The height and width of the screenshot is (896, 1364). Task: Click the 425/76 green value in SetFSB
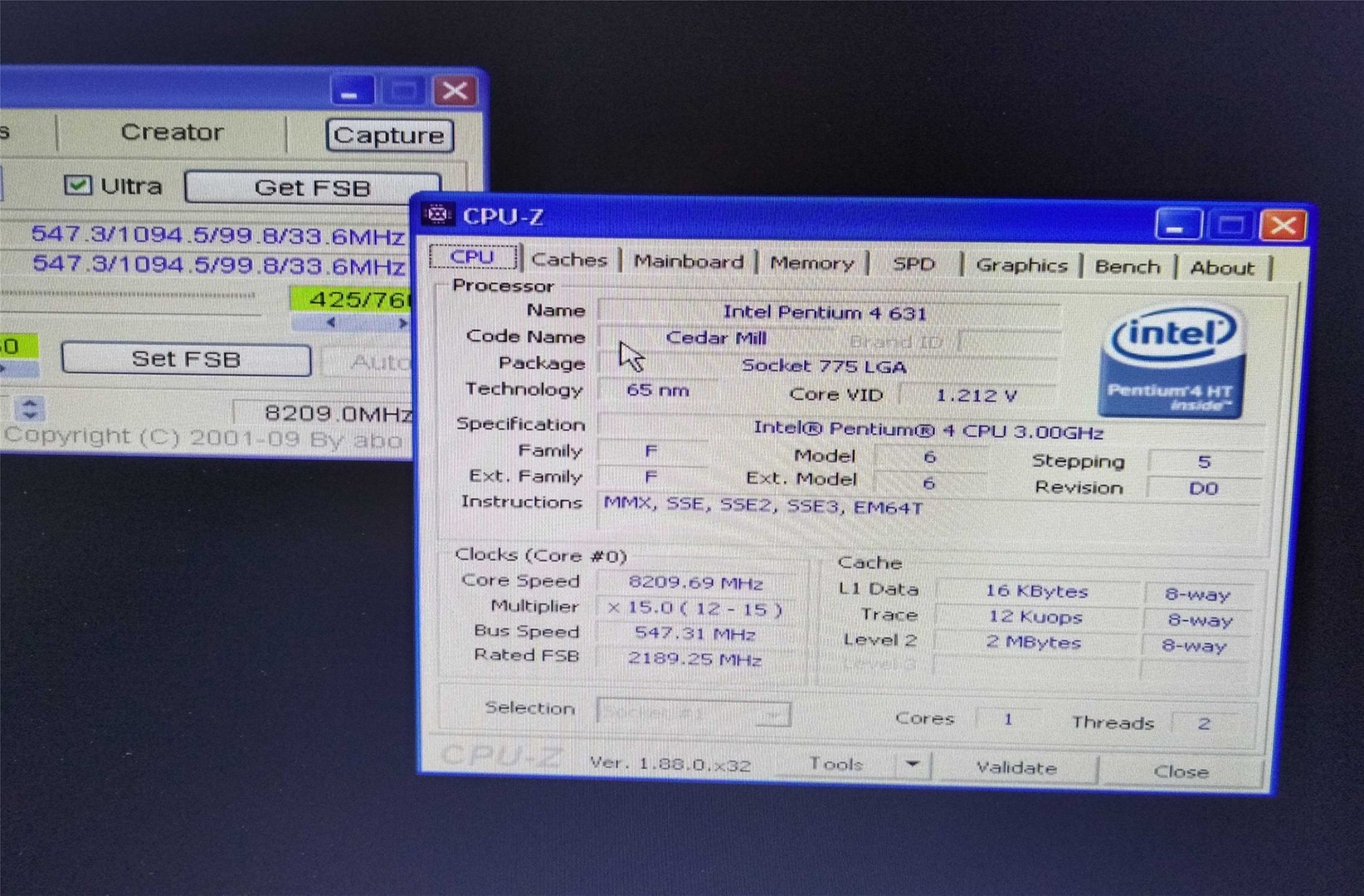coord(352,299)
